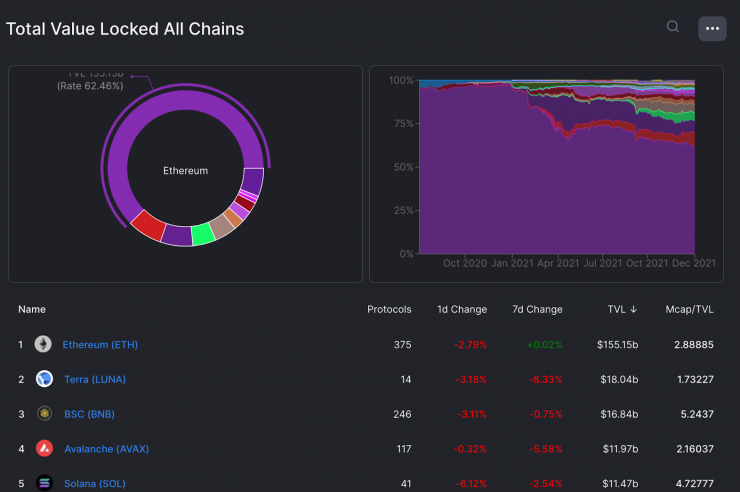The image size is (740, 492).
Task: Click Avalanche 7d change -5.58%
Action: (x=546, y=449)
